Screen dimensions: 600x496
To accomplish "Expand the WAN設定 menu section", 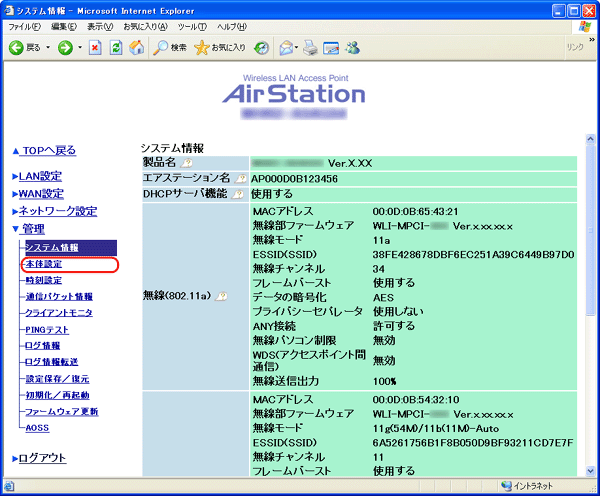I will (x=38, y=194).
